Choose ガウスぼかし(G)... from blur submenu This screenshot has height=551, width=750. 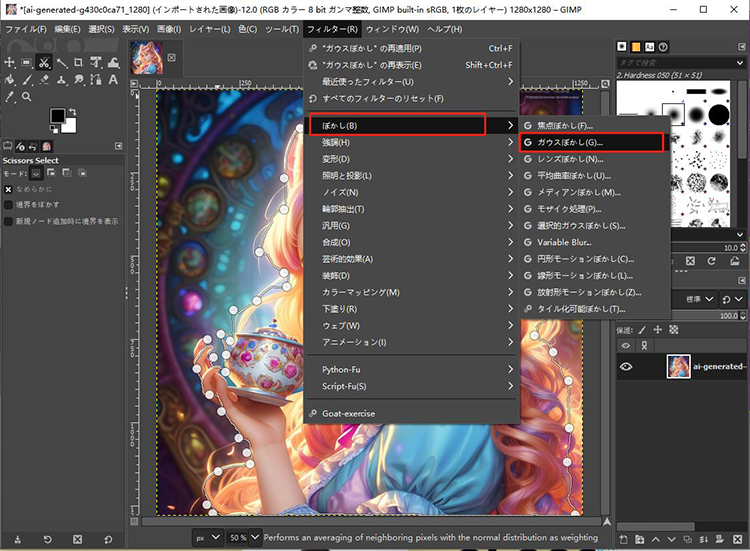click(x=594, y=143)
